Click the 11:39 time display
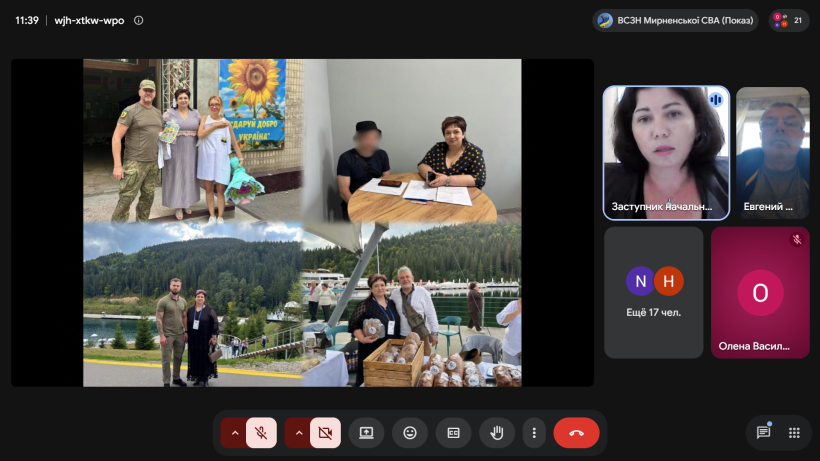The width and height of the screenshot is (820, 461). click(27, 20)
